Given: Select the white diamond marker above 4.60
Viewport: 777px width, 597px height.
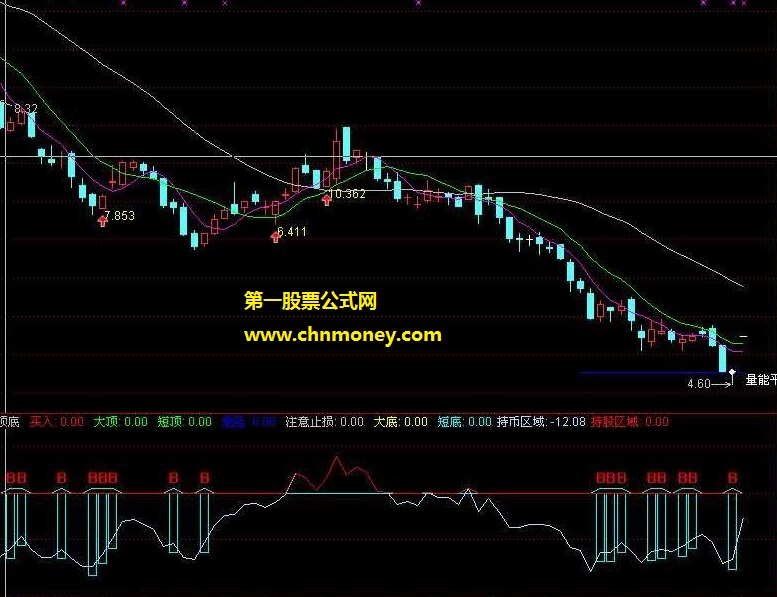Looking at the screenshot, I should 732,372.
